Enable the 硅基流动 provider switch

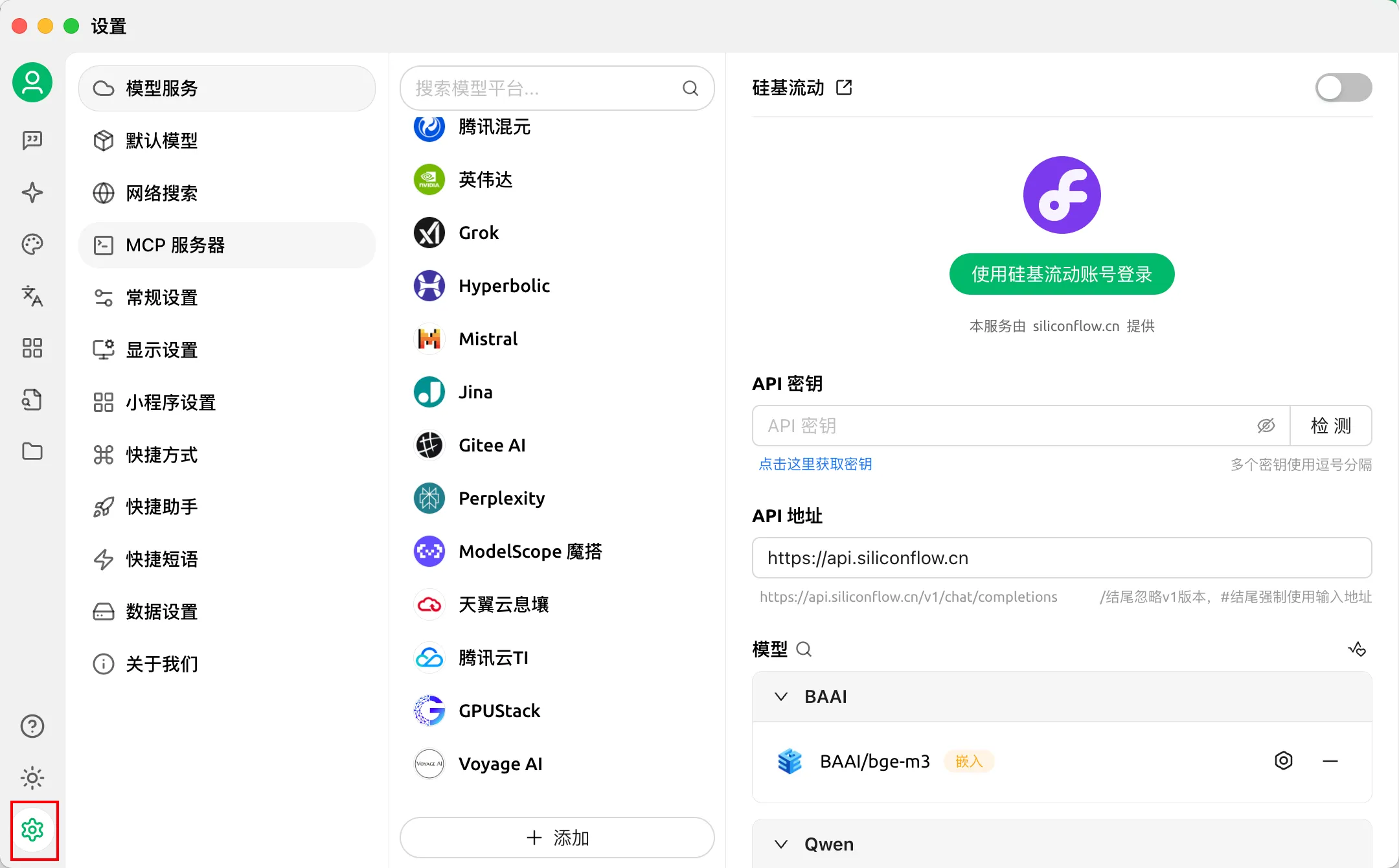(x=1343, y=87)
